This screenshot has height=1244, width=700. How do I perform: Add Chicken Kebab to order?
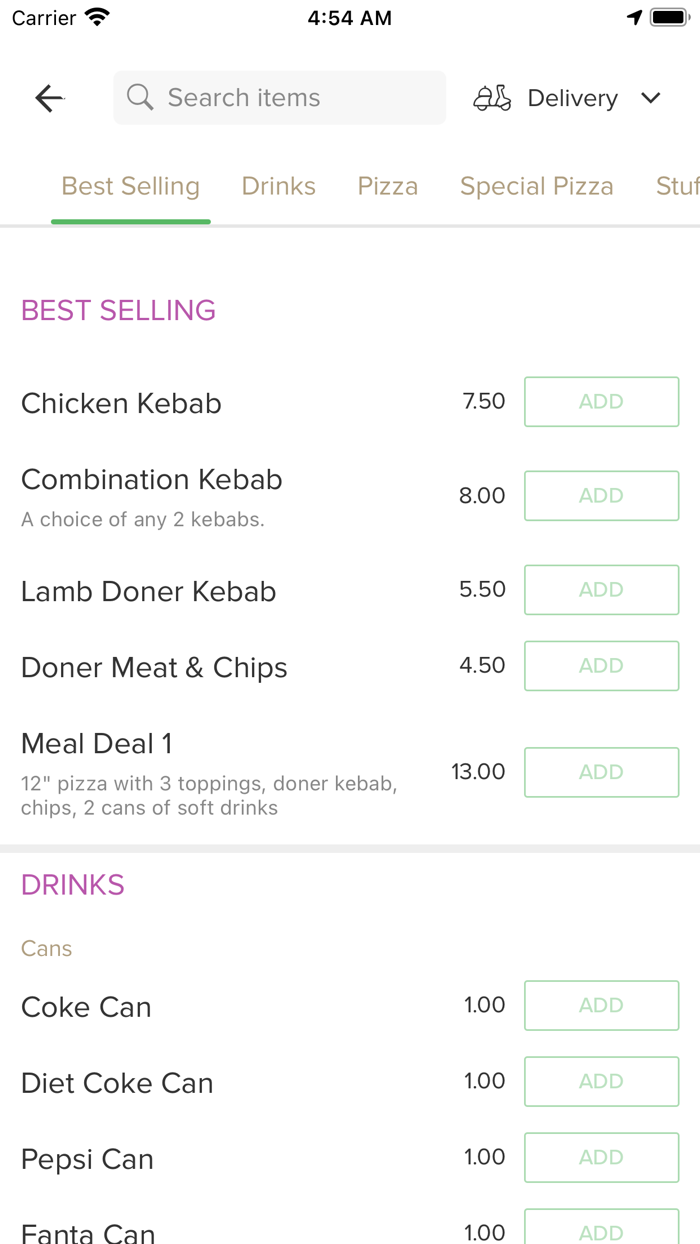point(601,402)
